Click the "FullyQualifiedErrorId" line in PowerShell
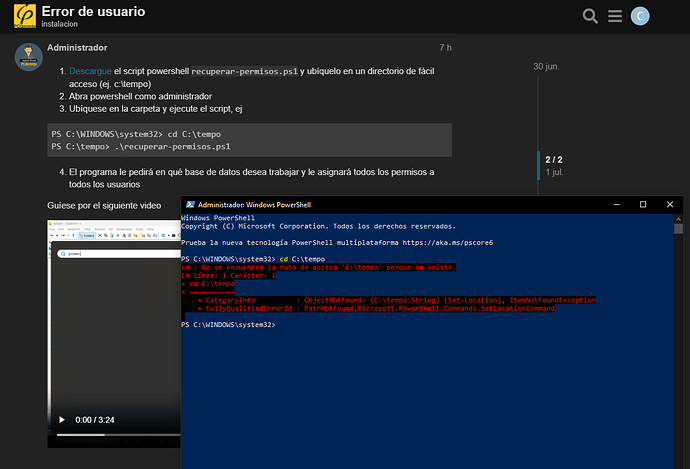This screenshot has height=469, width=690. [x=376, y=308]
